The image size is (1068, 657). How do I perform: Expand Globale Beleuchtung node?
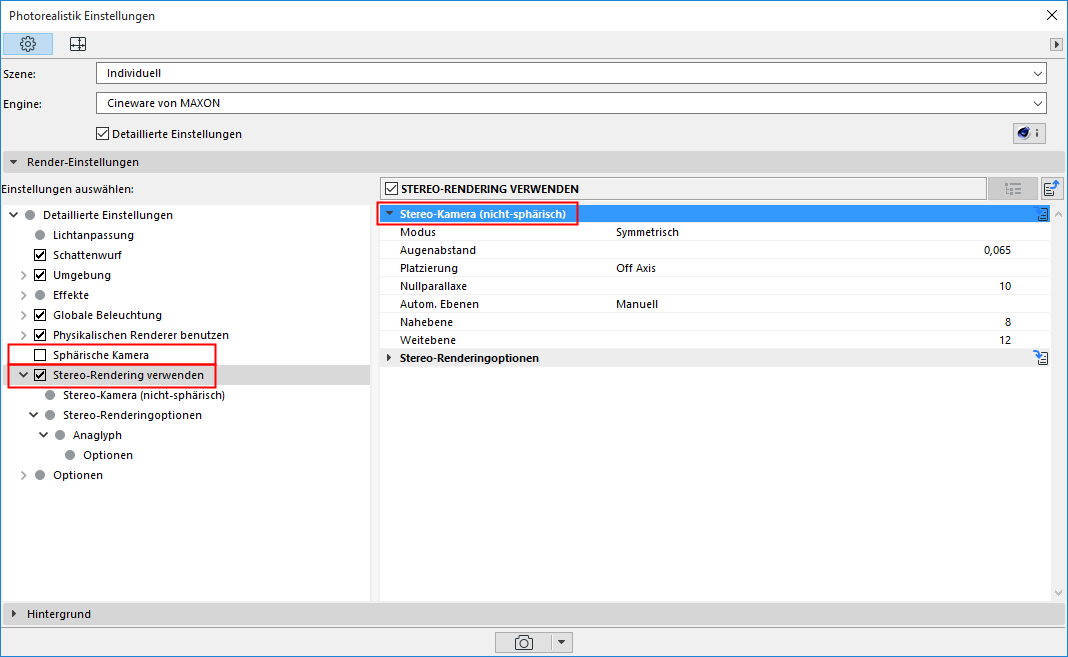click(x=24, y=315)
